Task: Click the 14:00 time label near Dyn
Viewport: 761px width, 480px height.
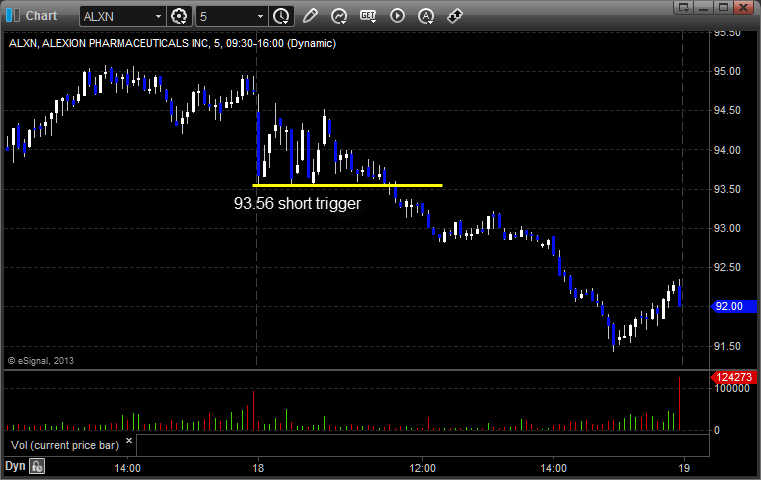Action: pos(128,468)
